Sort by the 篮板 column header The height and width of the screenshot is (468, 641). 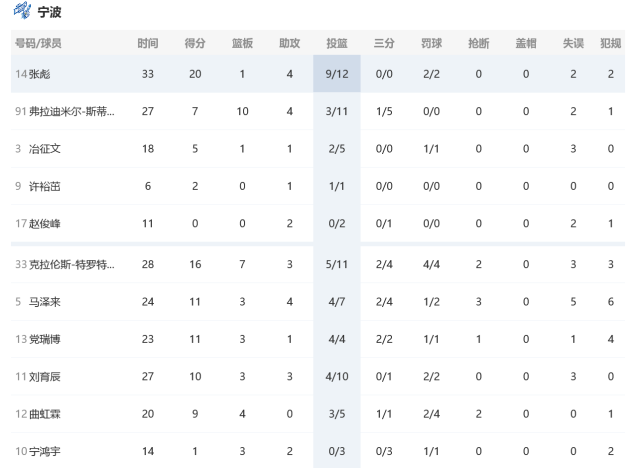point(242,43)
